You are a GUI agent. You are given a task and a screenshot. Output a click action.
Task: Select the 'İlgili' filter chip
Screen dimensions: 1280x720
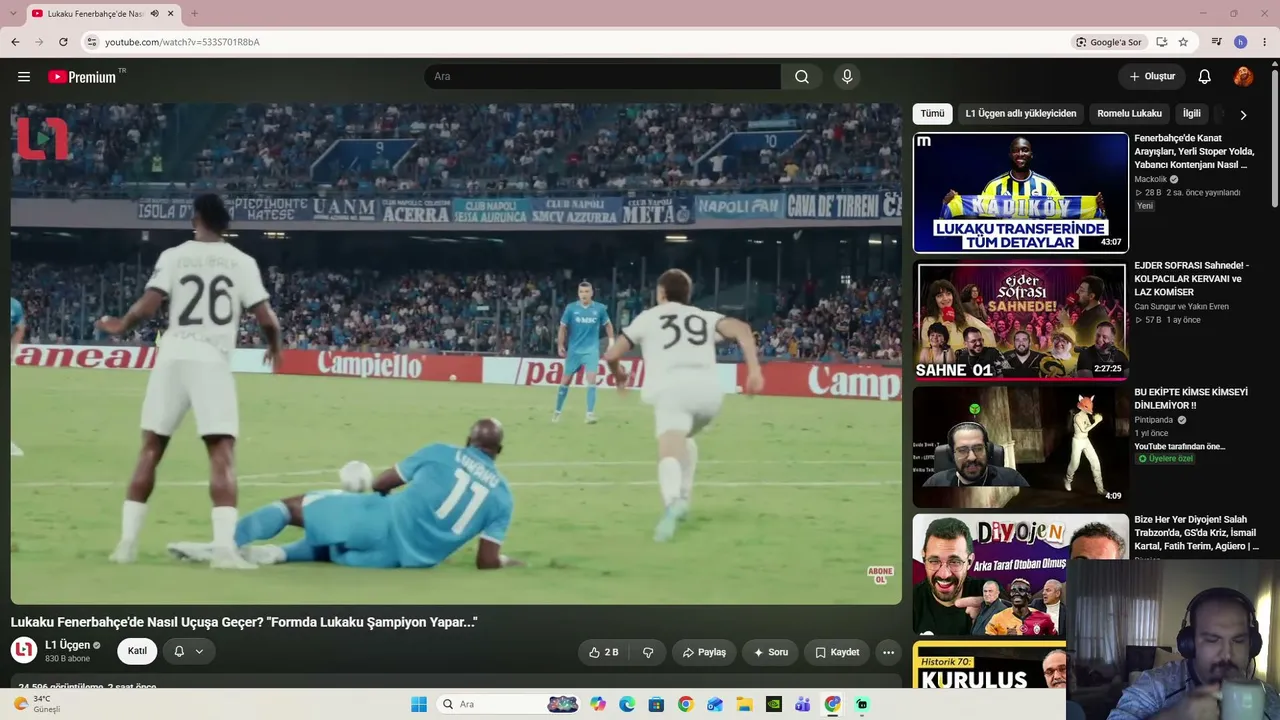click(x=1192, y=114)
